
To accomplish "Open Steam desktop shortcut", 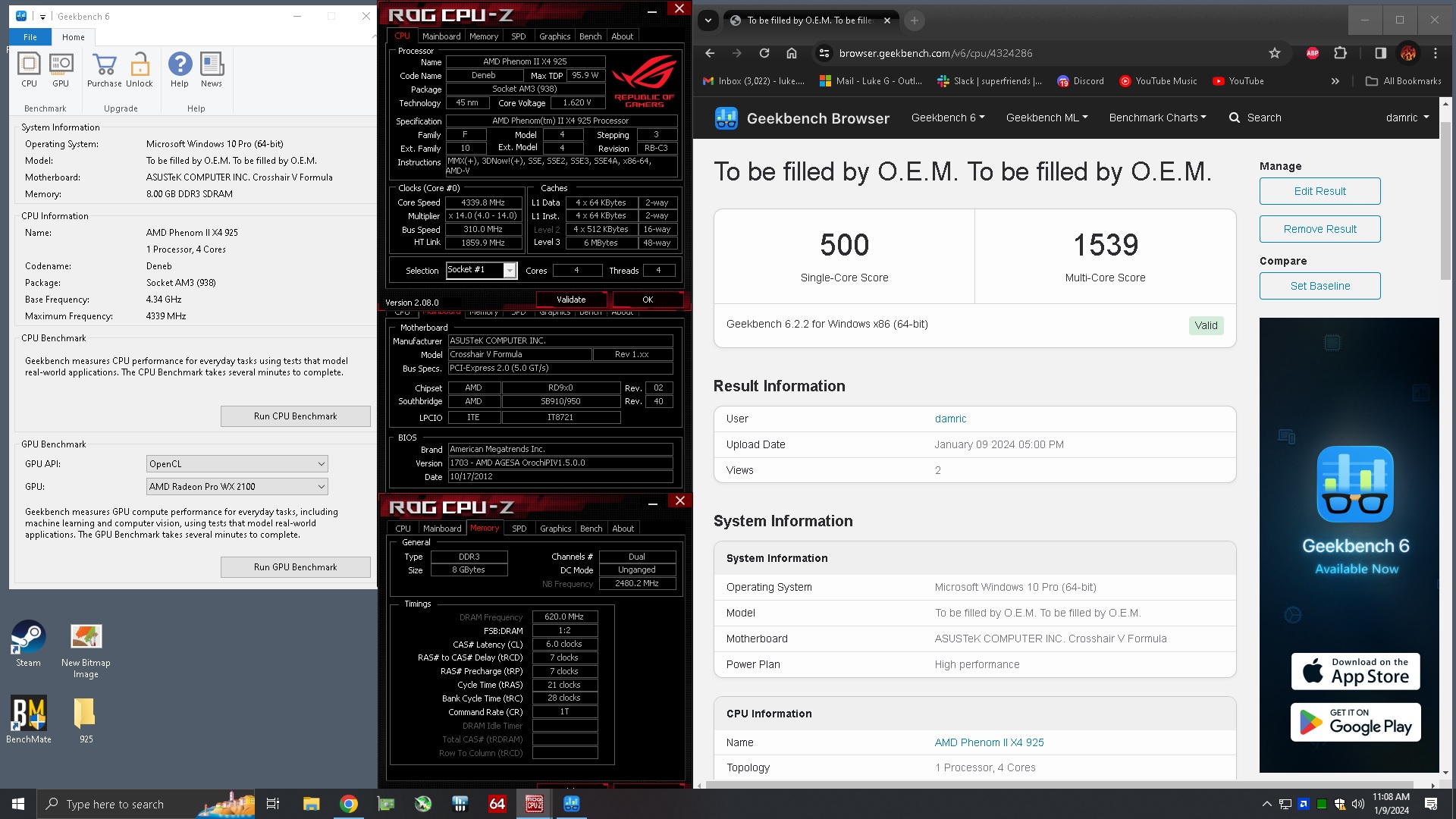I will pos(28,644).
